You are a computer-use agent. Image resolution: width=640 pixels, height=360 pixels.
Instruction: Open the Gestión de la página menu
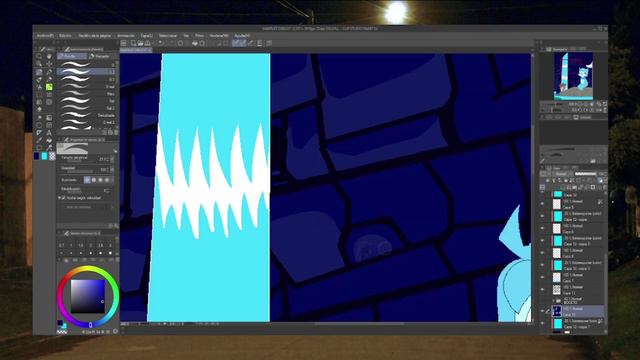(x=94, y=36)
